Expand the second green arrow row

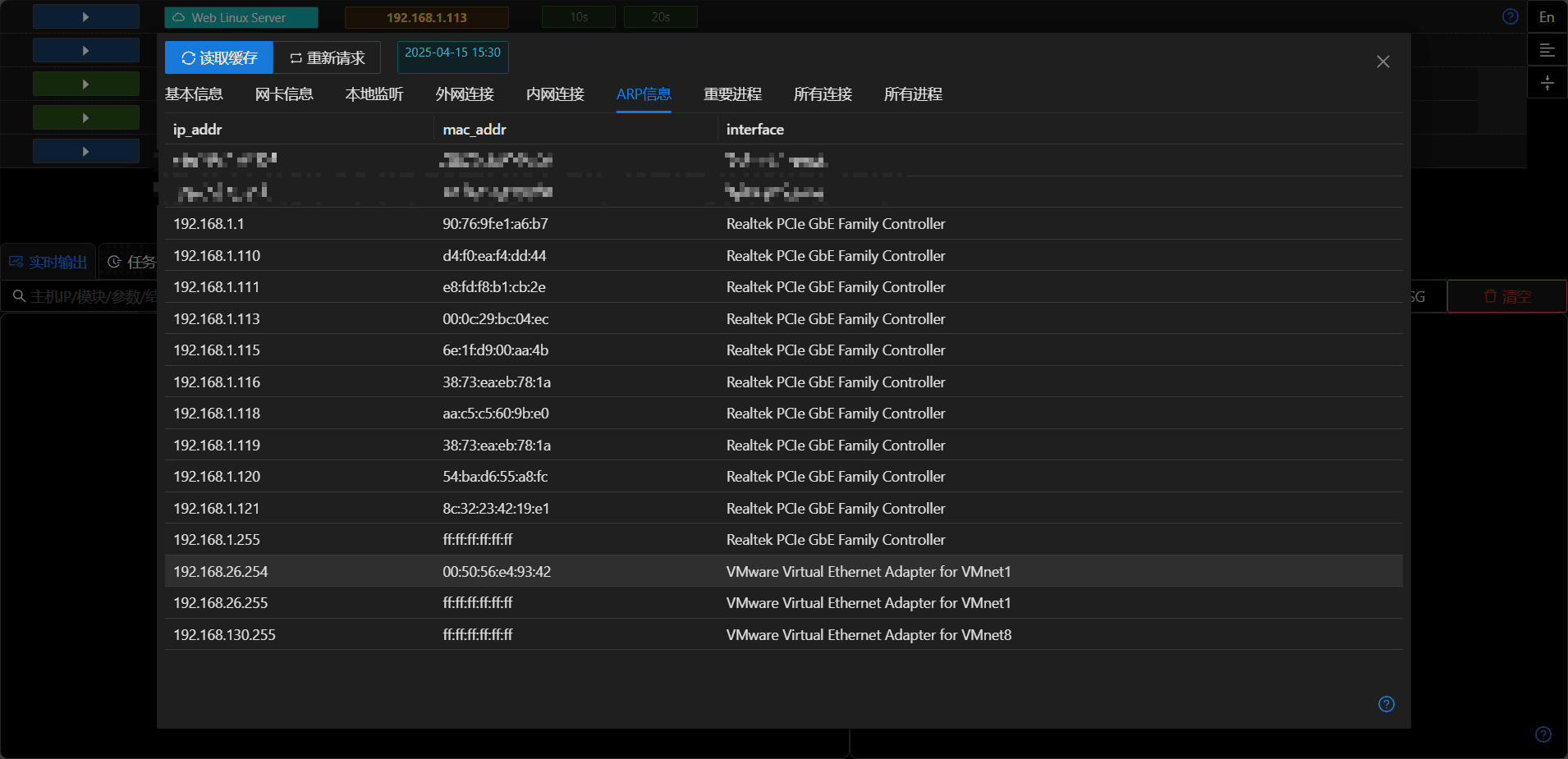click(86, 117)
